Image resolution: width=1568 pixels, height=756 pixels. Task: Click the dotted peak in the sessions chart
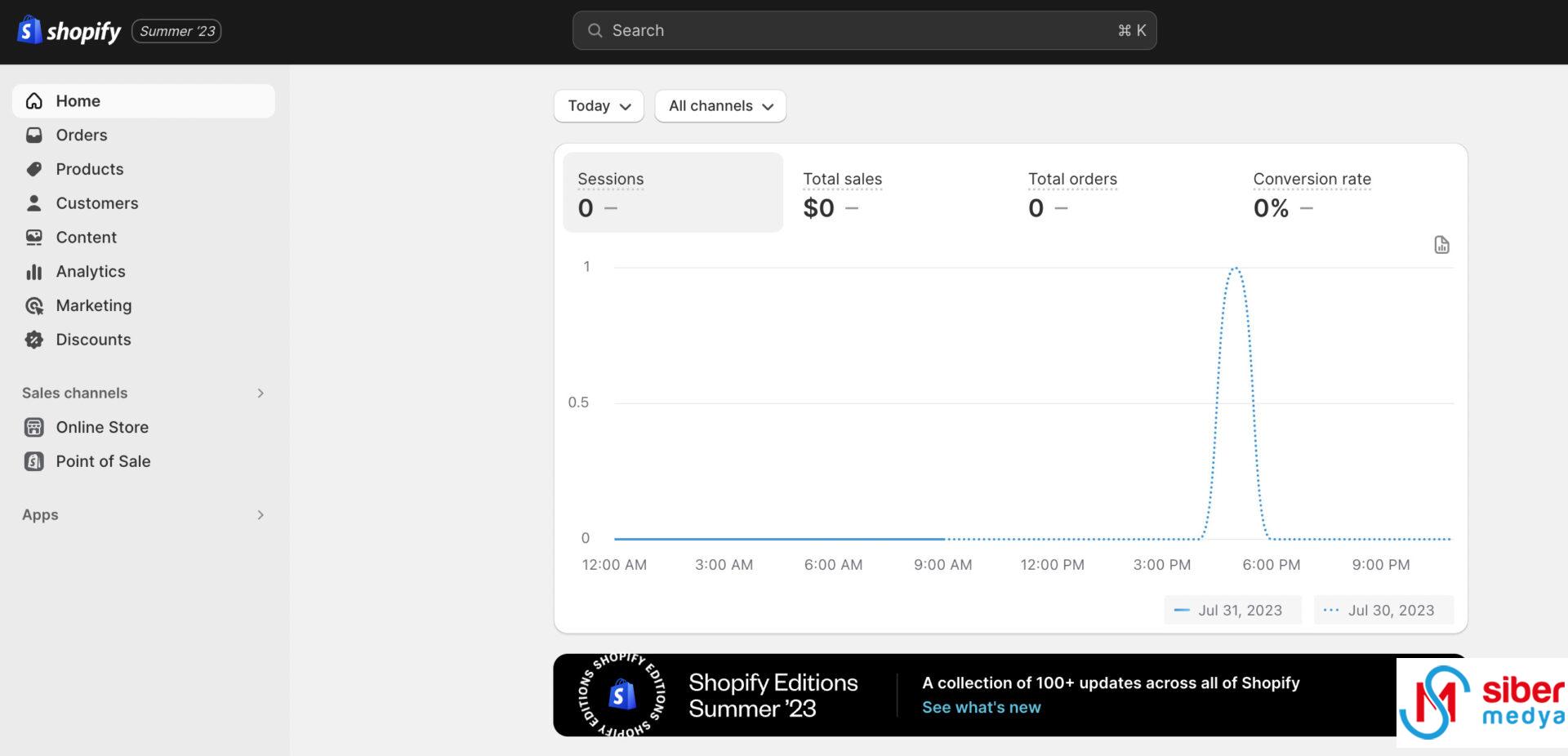[x=1235, y=269]
